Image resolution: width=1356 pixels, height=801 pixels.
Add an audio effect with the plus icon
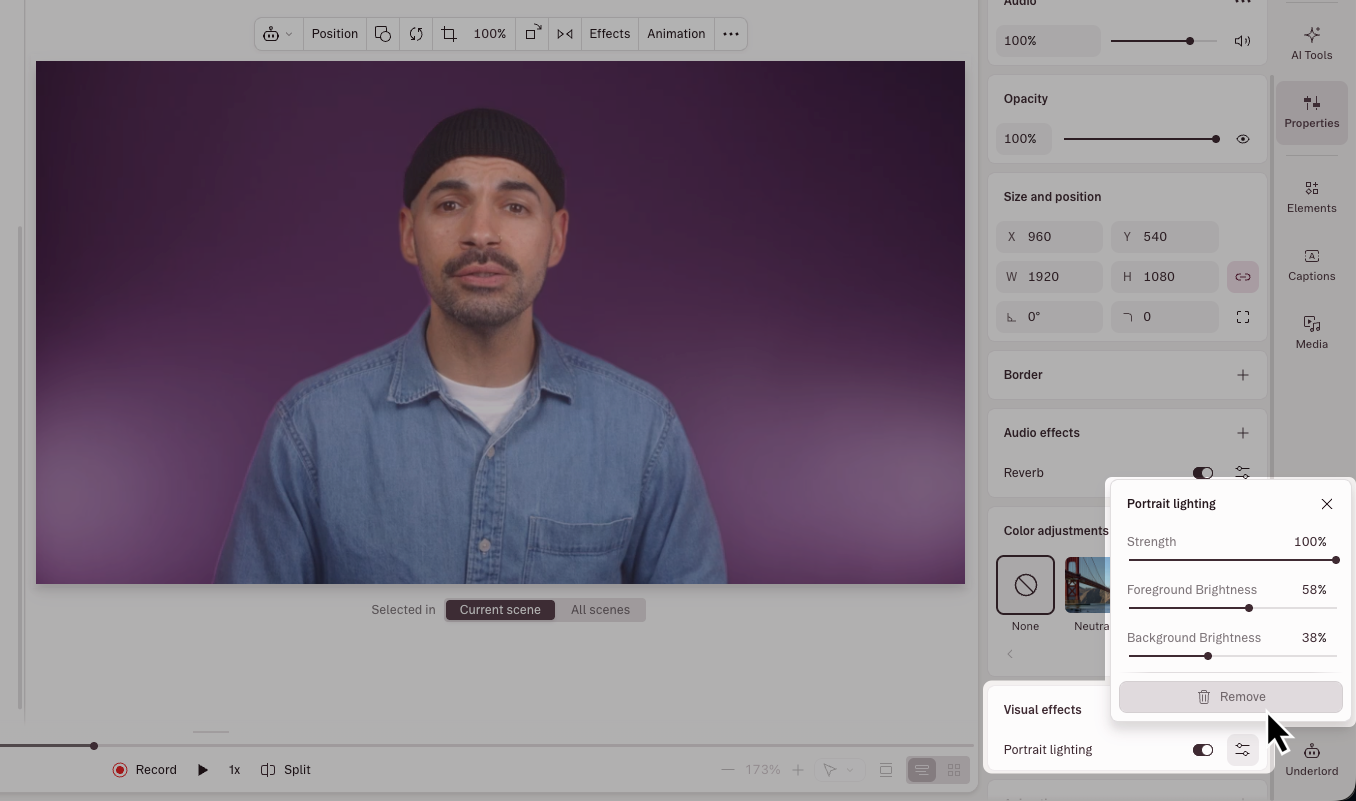tap(1243, 433)
